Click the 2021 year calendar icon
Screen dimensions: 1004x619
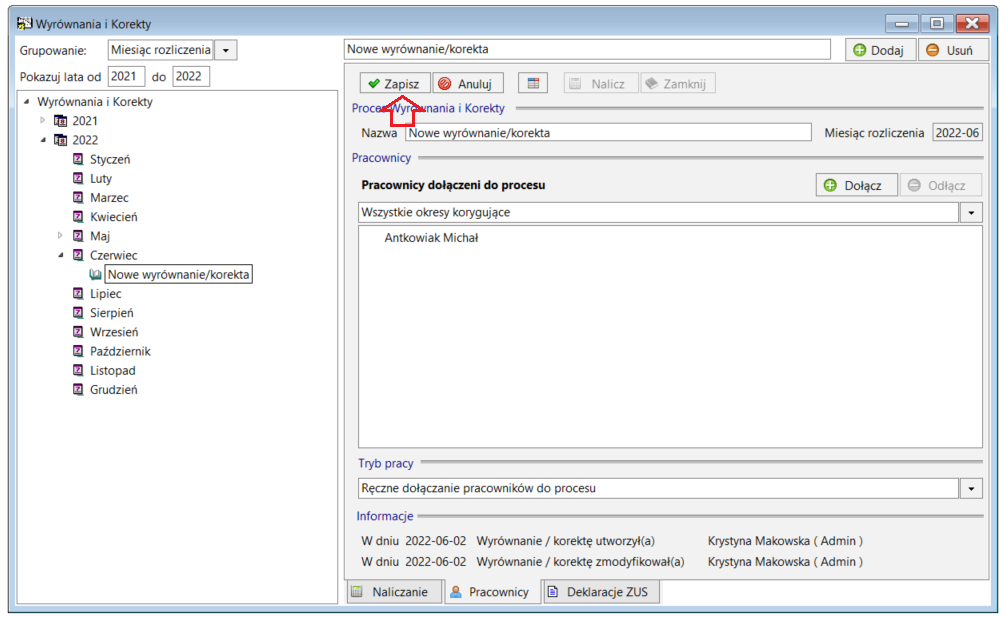click(x=61, y=120)
